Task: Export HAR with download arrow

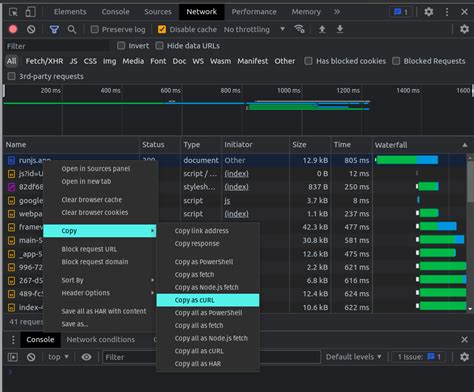Action: point(340,29)
